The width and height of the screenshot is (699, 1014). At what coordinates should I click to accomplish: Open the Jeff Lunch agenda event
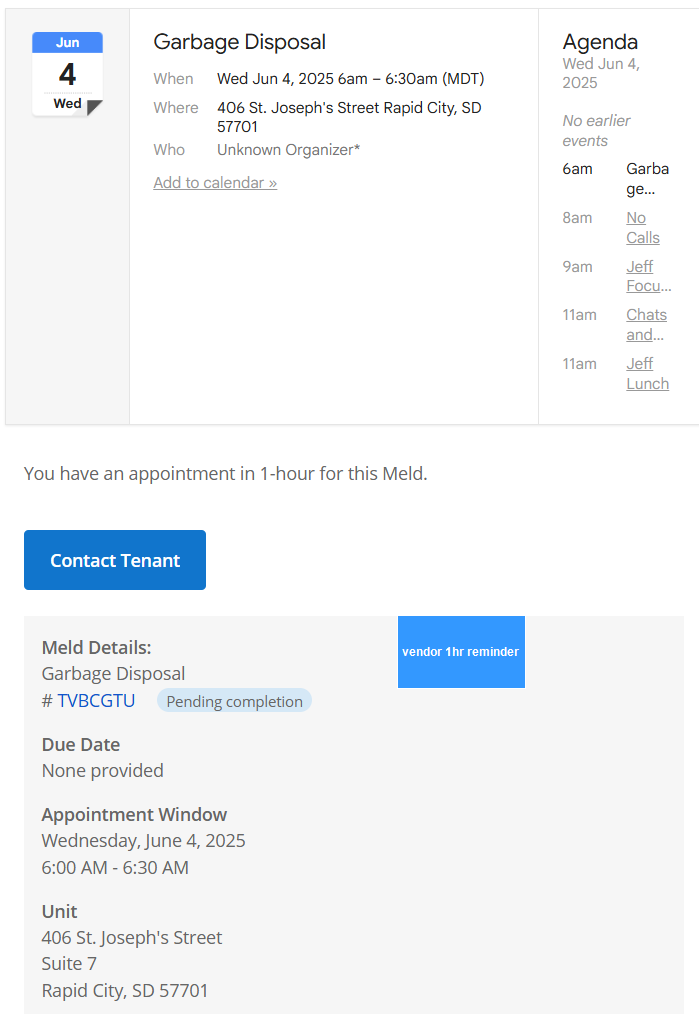pos(647,374)
